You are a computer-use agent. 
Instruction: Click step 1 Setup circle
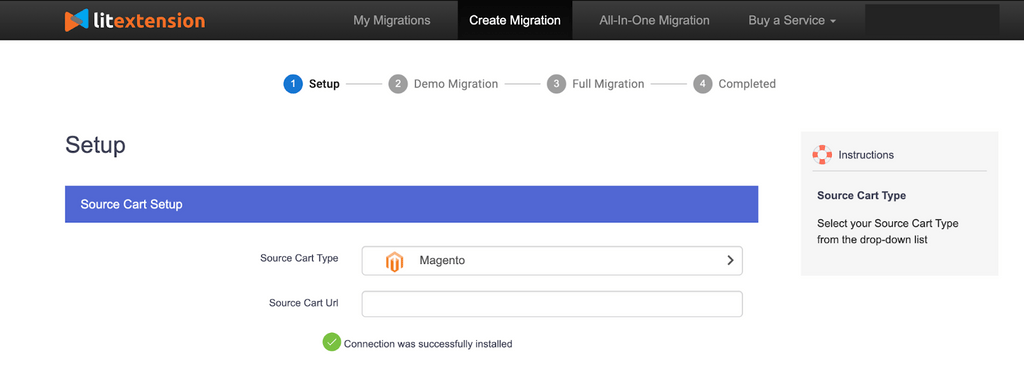[x=293, y=84]
